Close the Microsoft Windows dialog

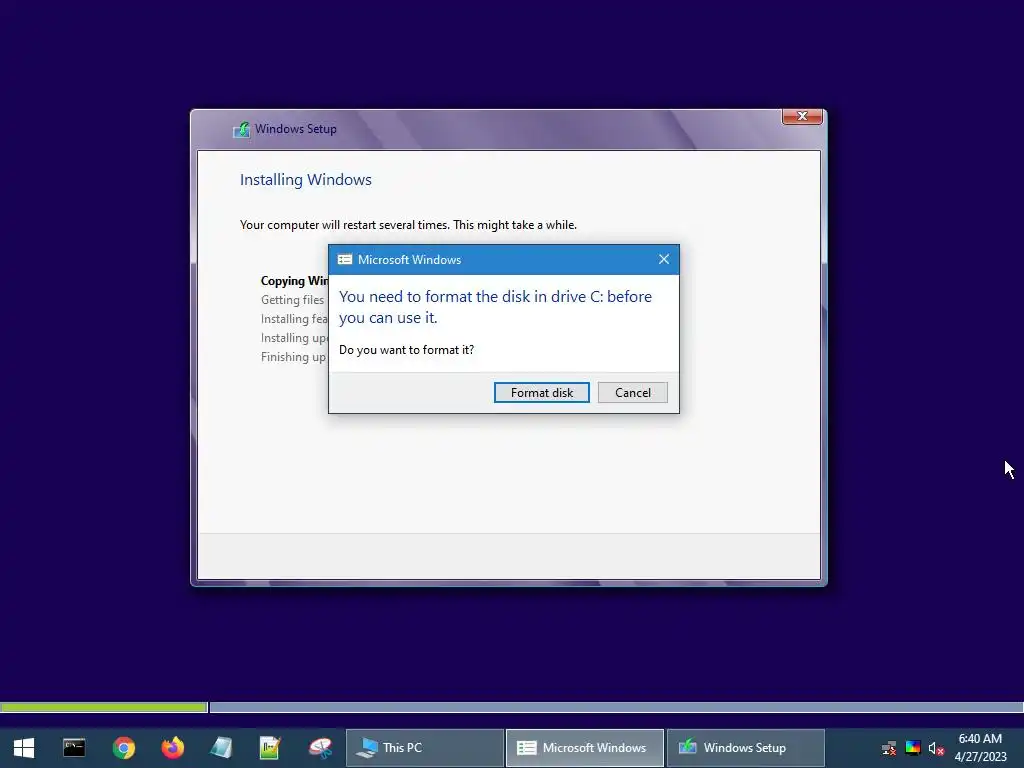(664, 259)
